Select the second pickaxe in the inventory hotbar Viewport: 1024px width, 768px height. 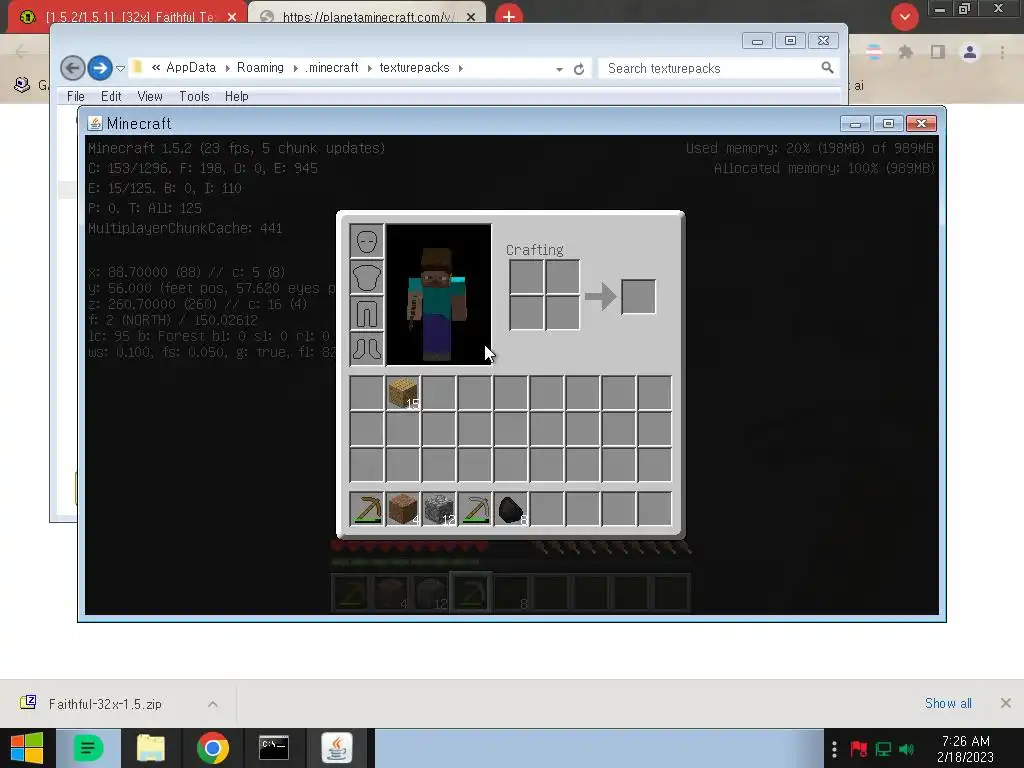click(474, 509)
